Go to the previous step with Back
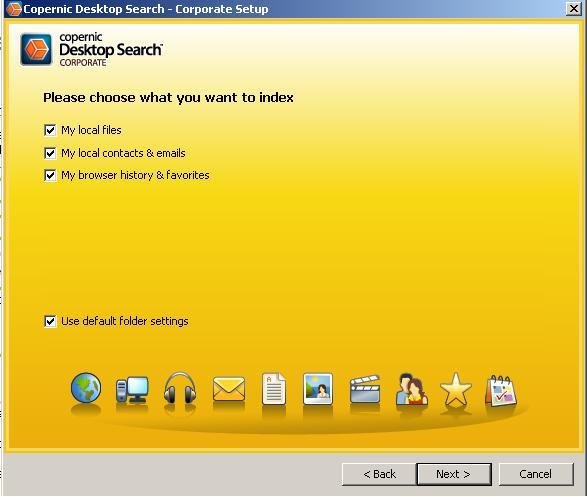Screen dimensions: 587x497 (379, 474)
